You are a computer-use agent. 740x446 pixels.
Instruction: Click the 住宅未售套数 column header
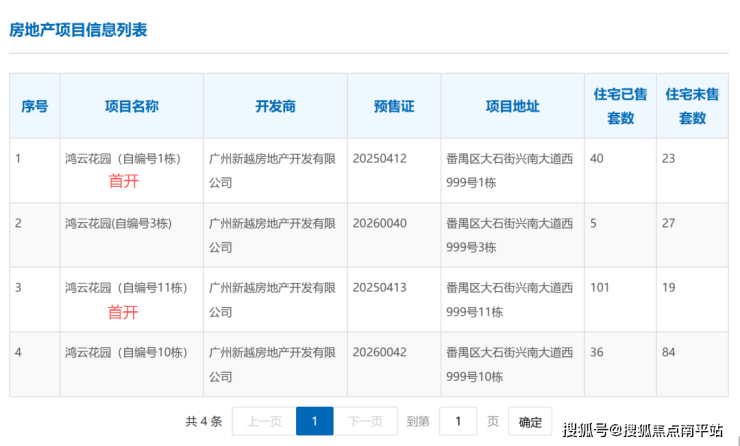[692, 106]
